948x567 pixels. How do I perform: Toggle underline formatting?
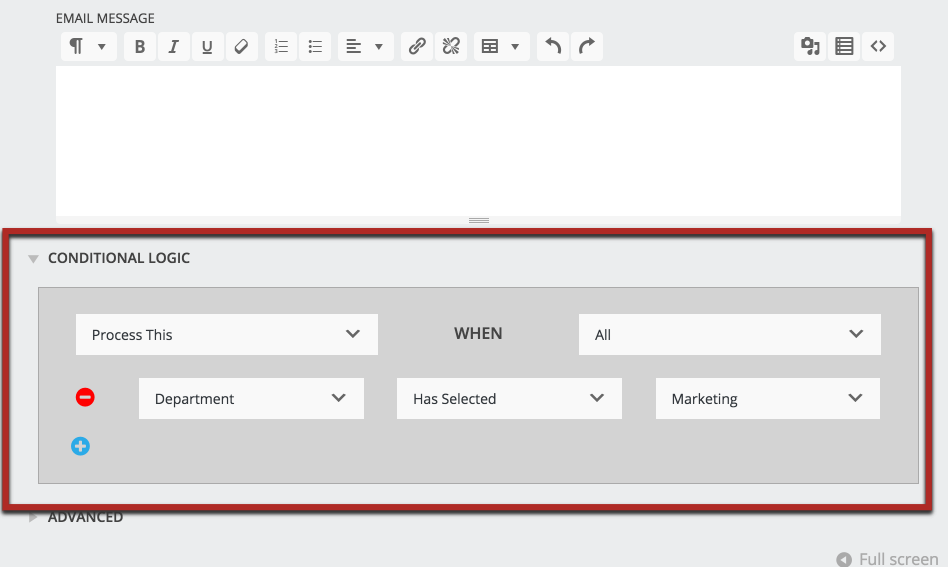coord(207,46)
